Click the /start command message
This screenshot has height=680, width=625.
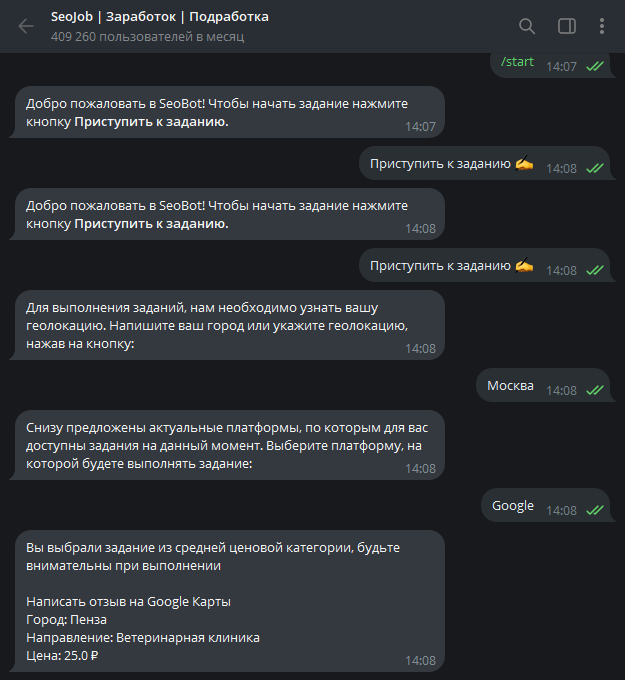pos(518,62)
